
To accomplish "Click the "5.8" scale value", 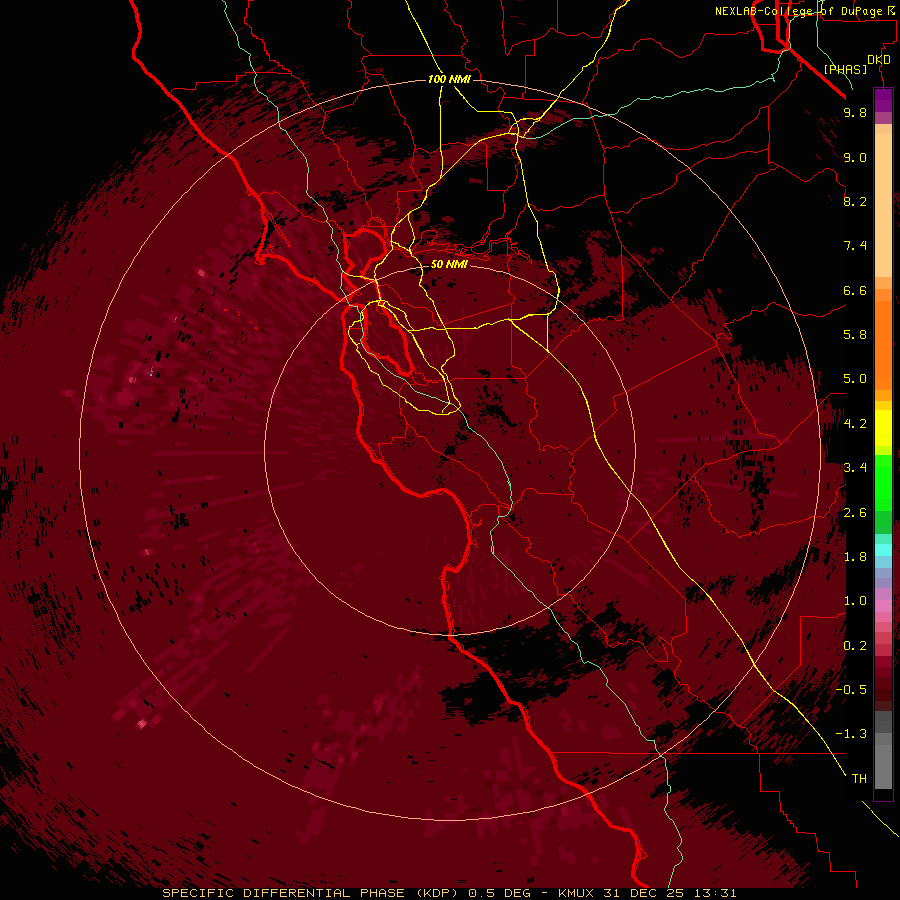I will (855, 335).
